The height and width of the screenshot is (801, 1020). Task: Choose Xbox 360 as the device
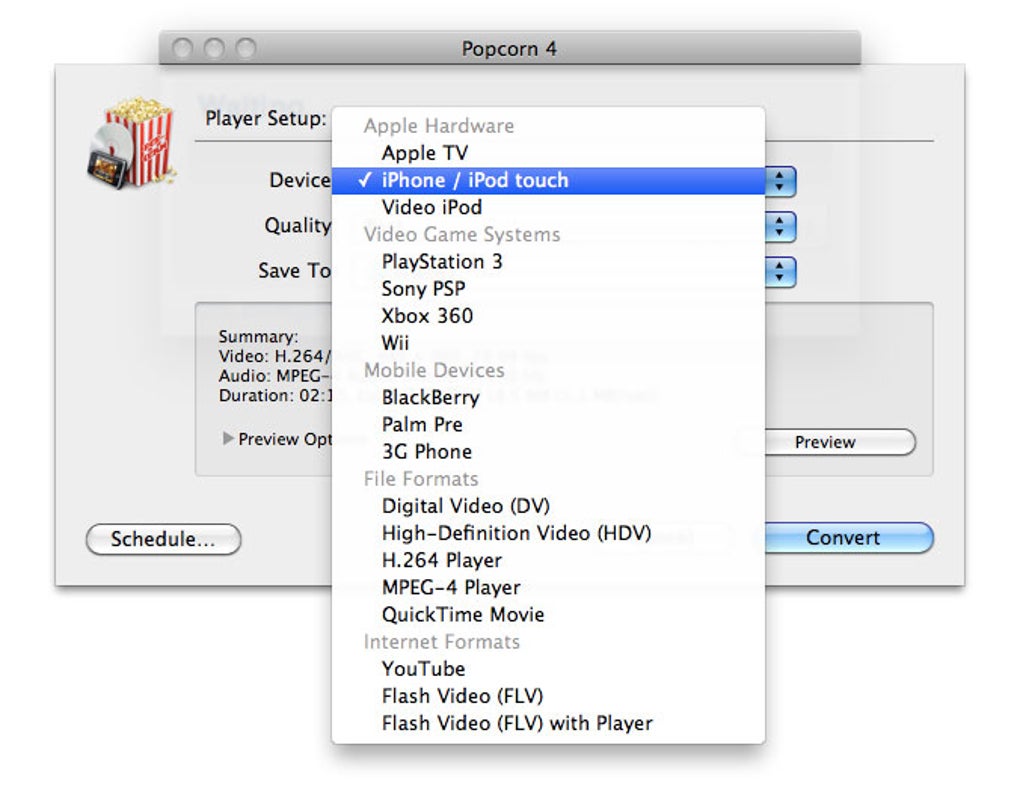pyautogui.click(x=548, y=316)
